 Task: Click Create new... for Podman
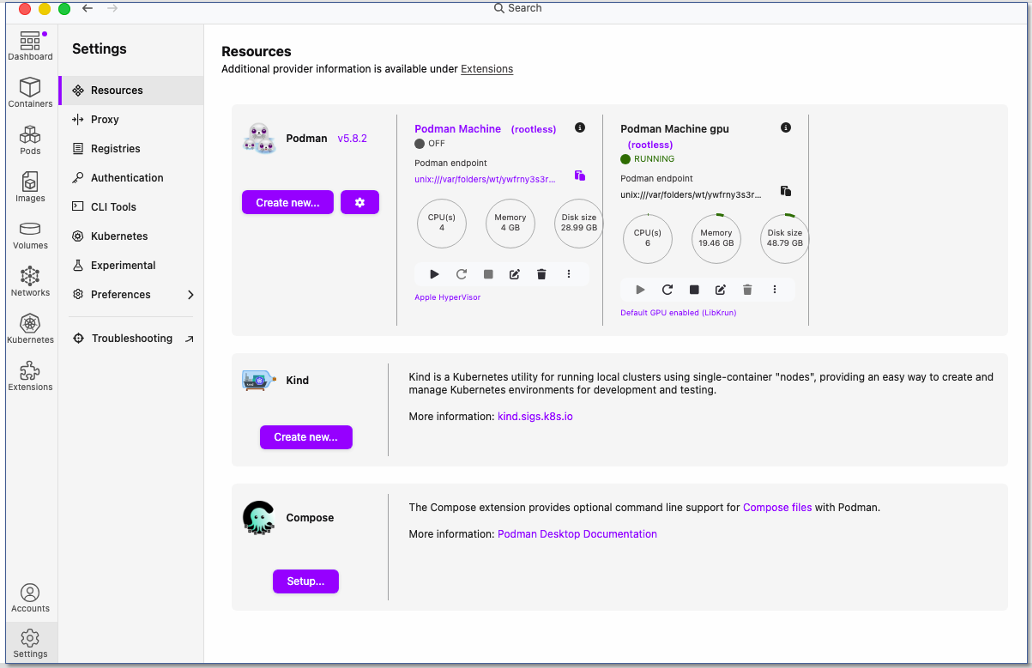288,203
